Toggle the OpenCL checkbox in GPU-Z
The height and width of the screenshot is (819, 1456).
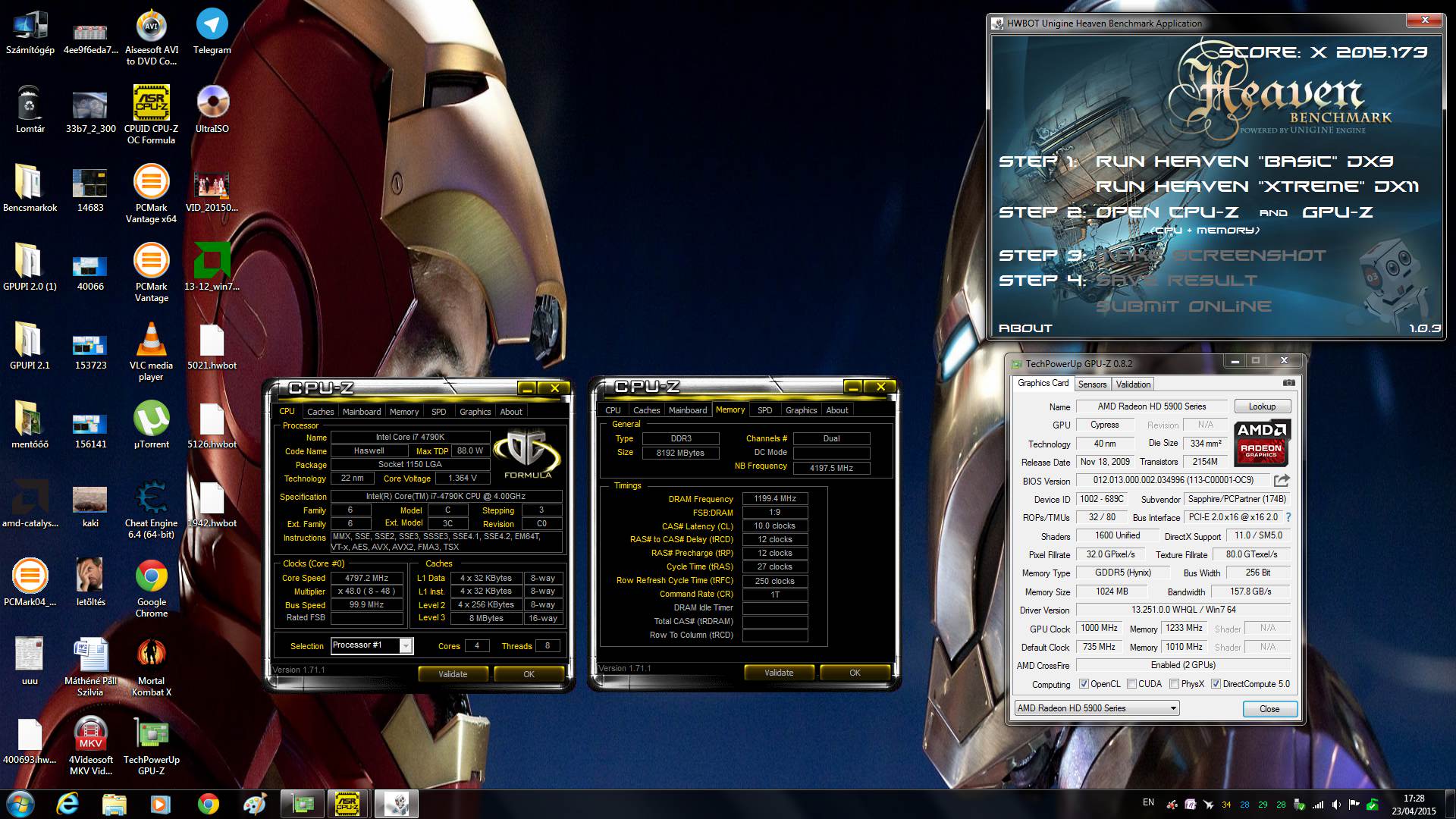tap(1084, 684)
